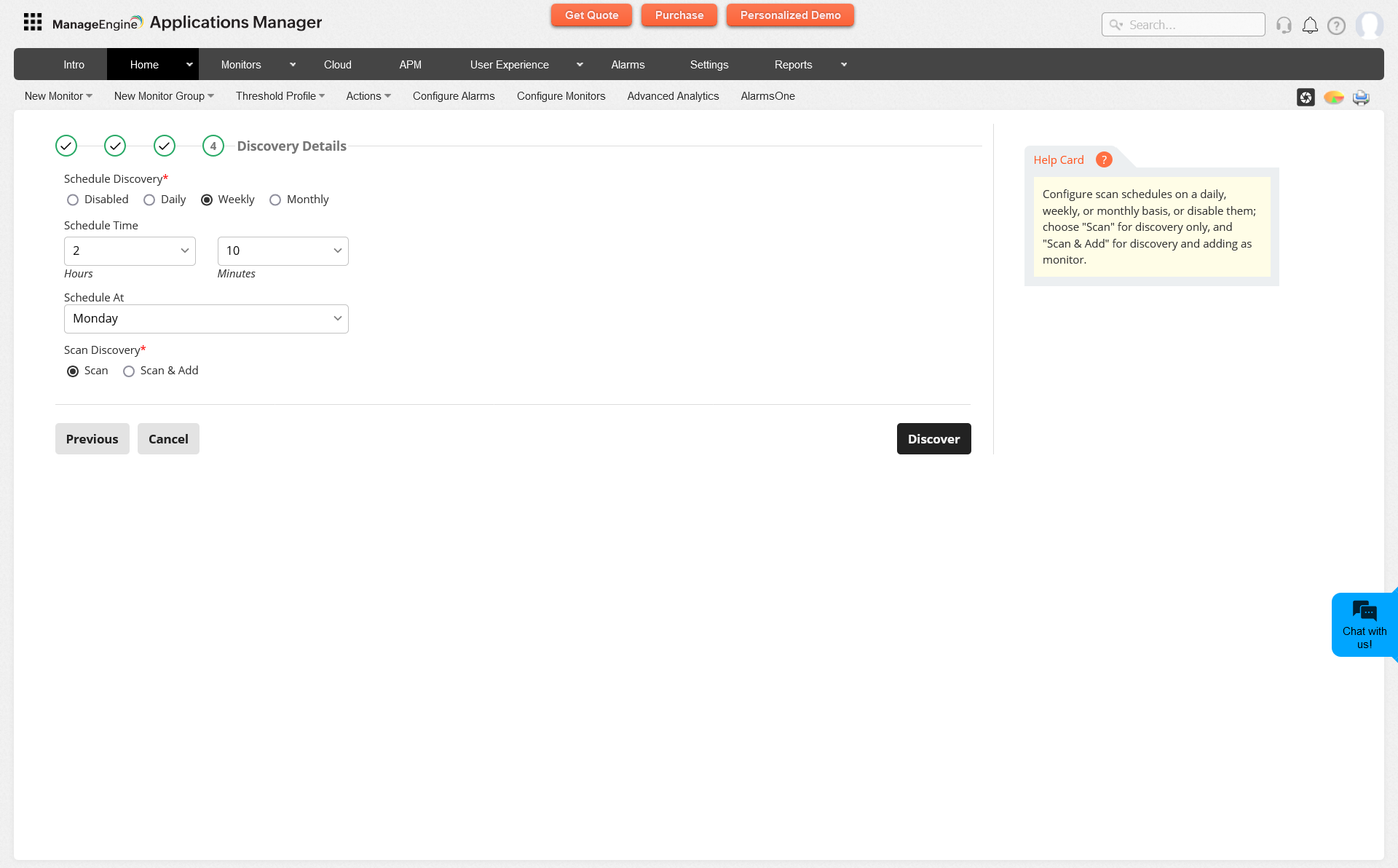
Task: Open the app launcher grid icon
Action: (x=33, y=23)
